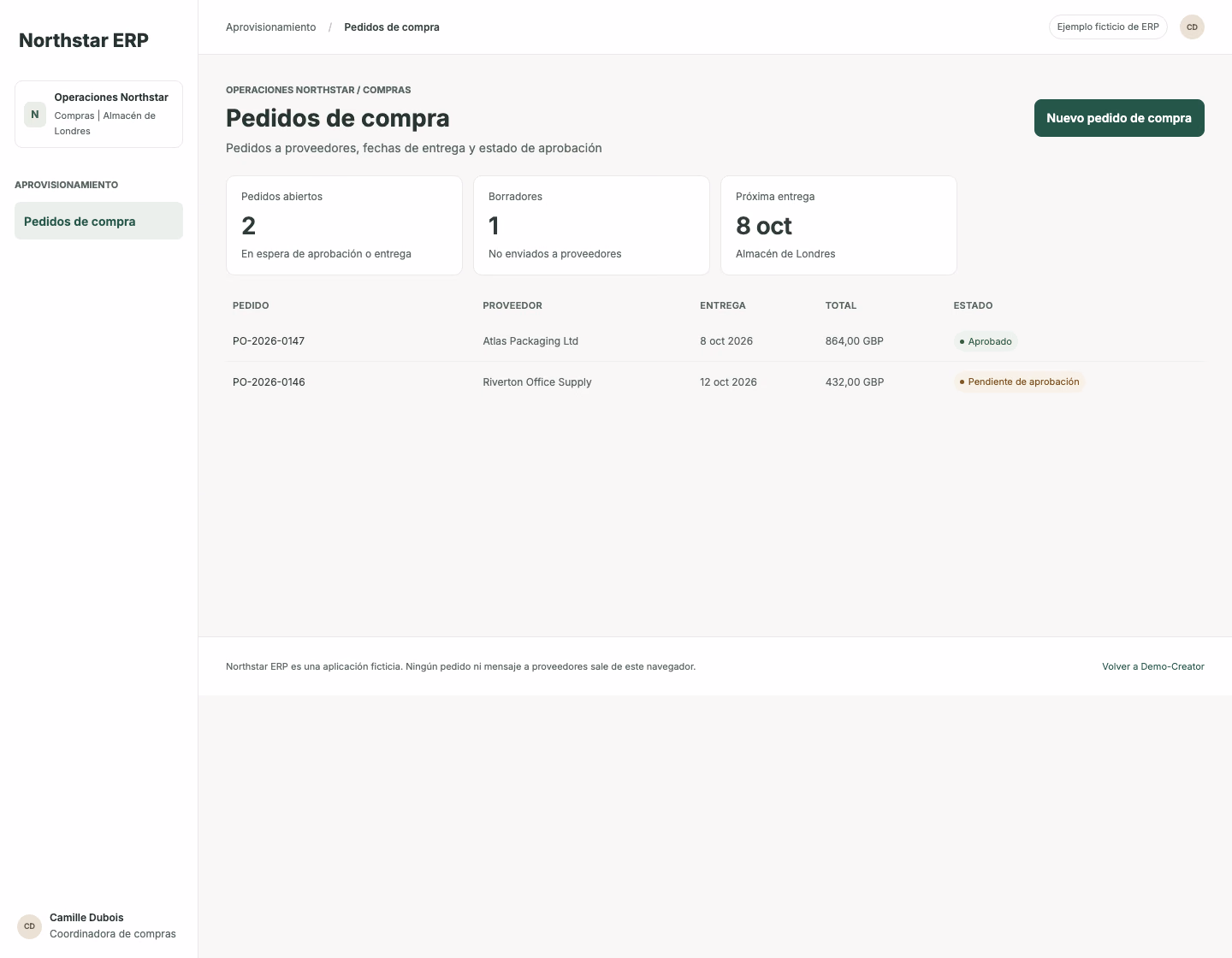Screen dimensions: 1232x958
Task: Open order PO-2026-0146
Action: tap(269, 382)
